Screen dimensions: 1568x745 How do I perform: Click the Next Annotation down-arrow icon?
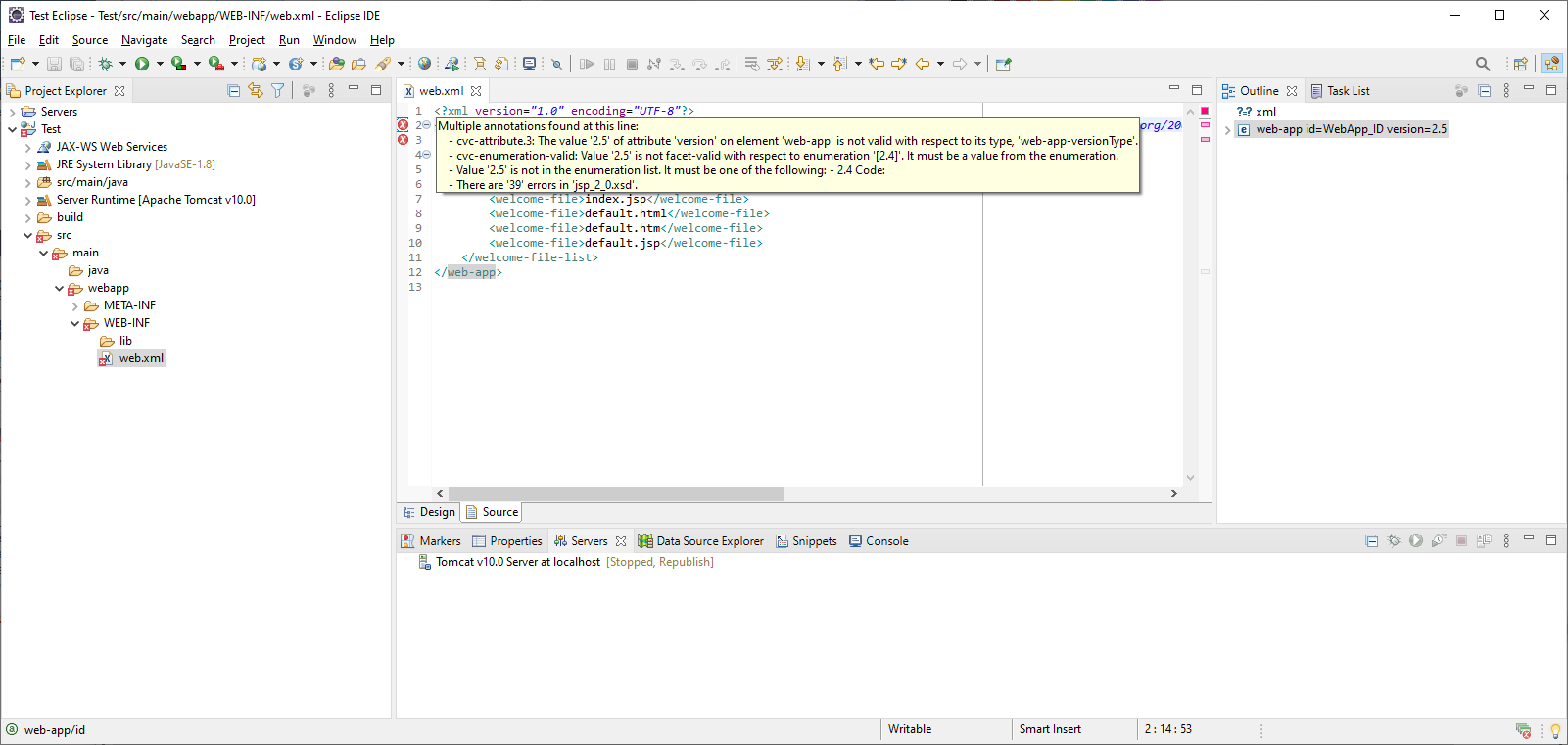tap(802, 64)
